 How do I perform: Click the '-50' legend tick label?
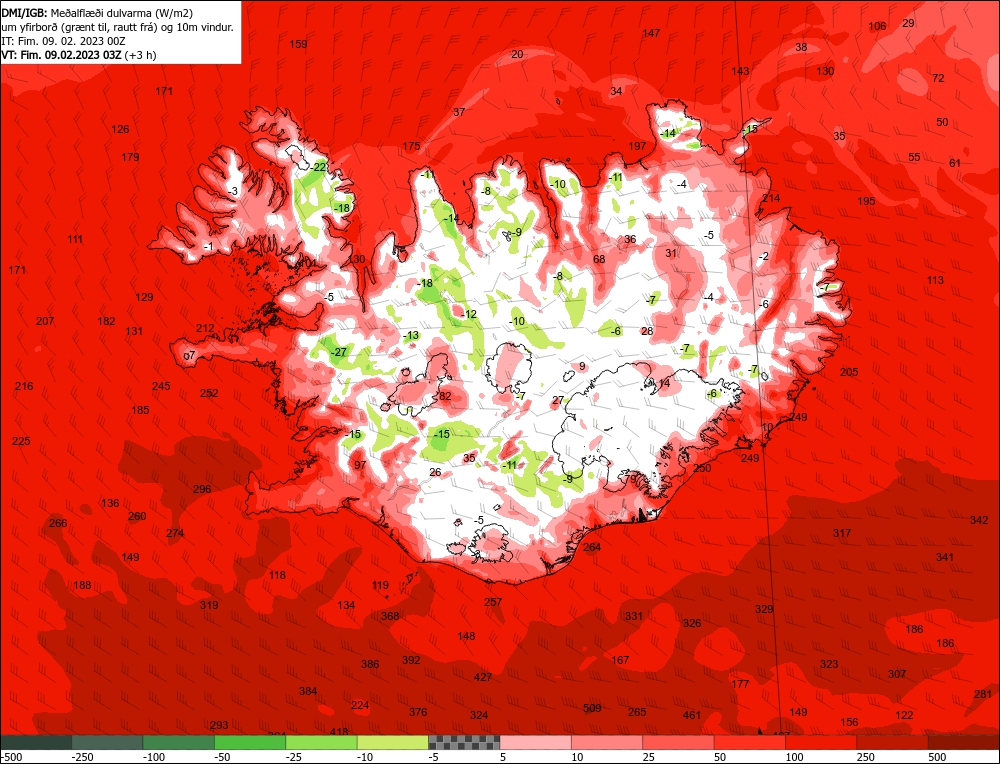(x=223, y=757)
